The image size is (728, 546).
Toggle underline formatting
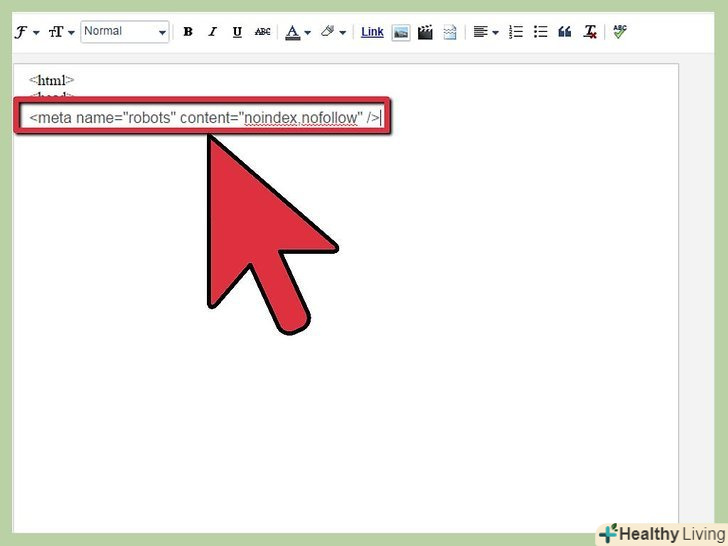(x=237, y=32)
